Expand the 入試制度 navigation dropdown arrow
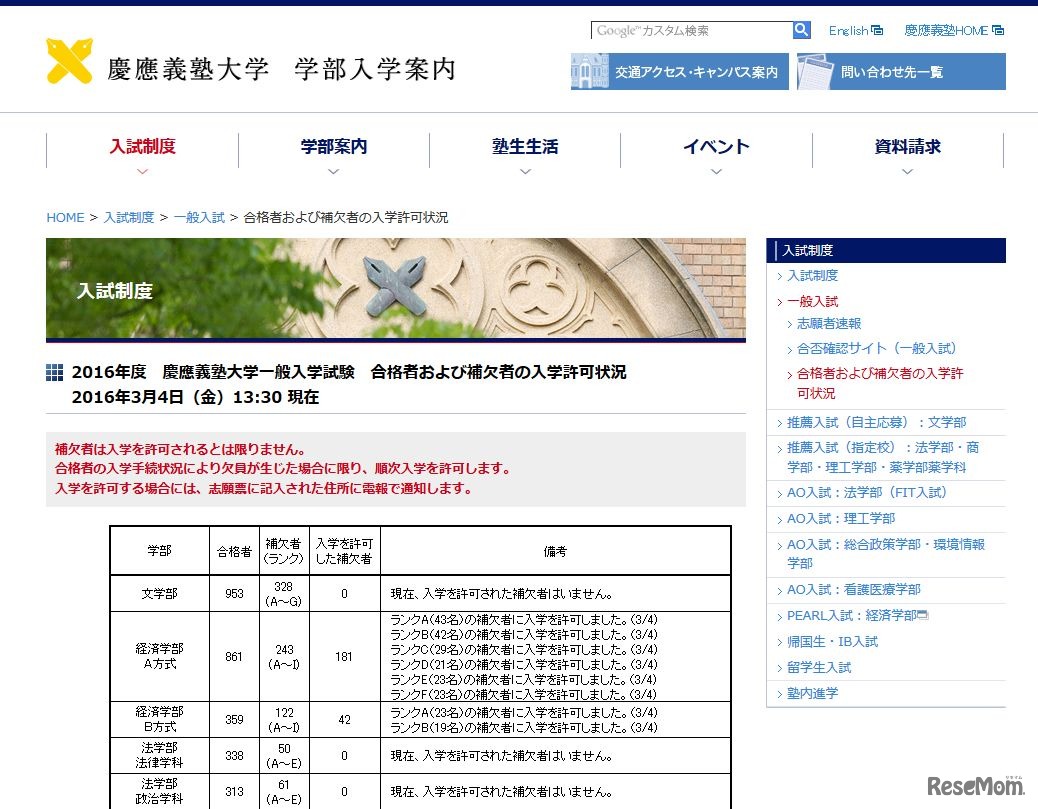Viewport: 1038px width, 809px height. point(142,172)
